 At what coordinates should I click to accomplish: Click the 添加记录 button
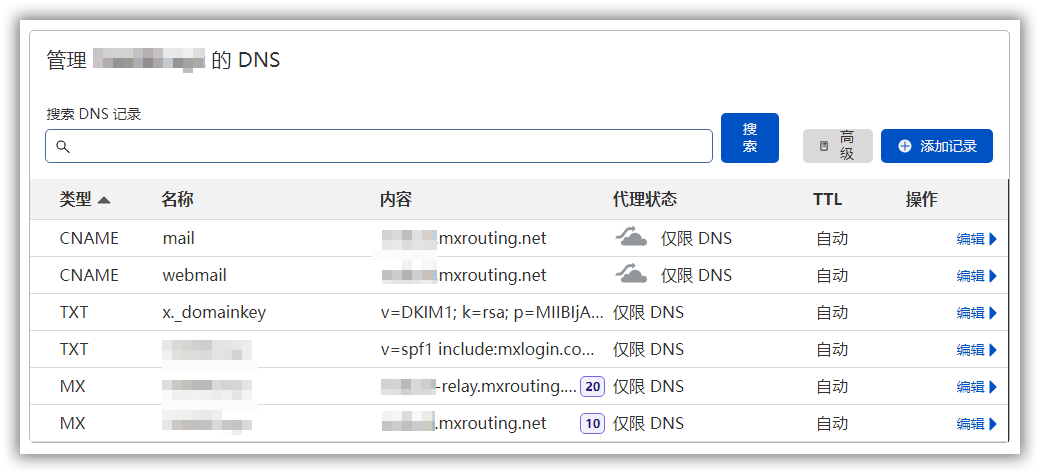click(936, 146)
